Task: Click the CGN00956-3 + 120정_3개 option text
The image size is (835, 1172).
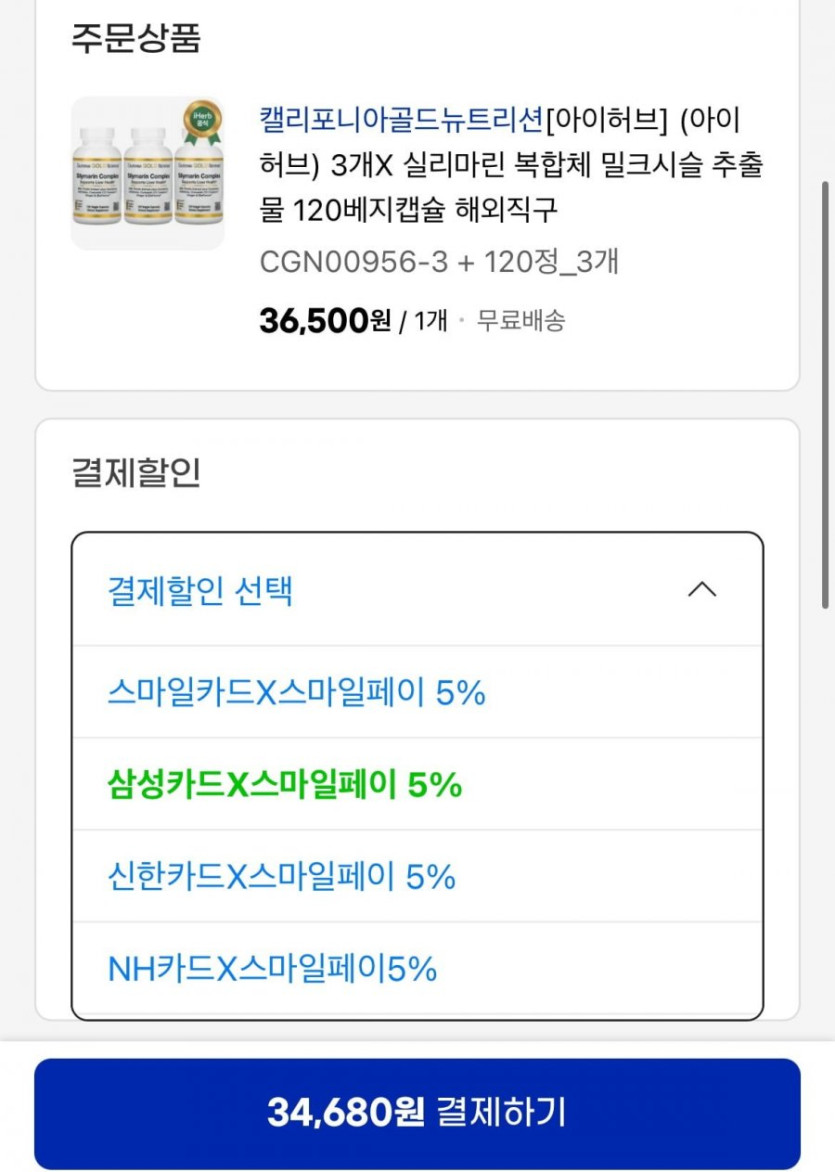Action: 439,261
